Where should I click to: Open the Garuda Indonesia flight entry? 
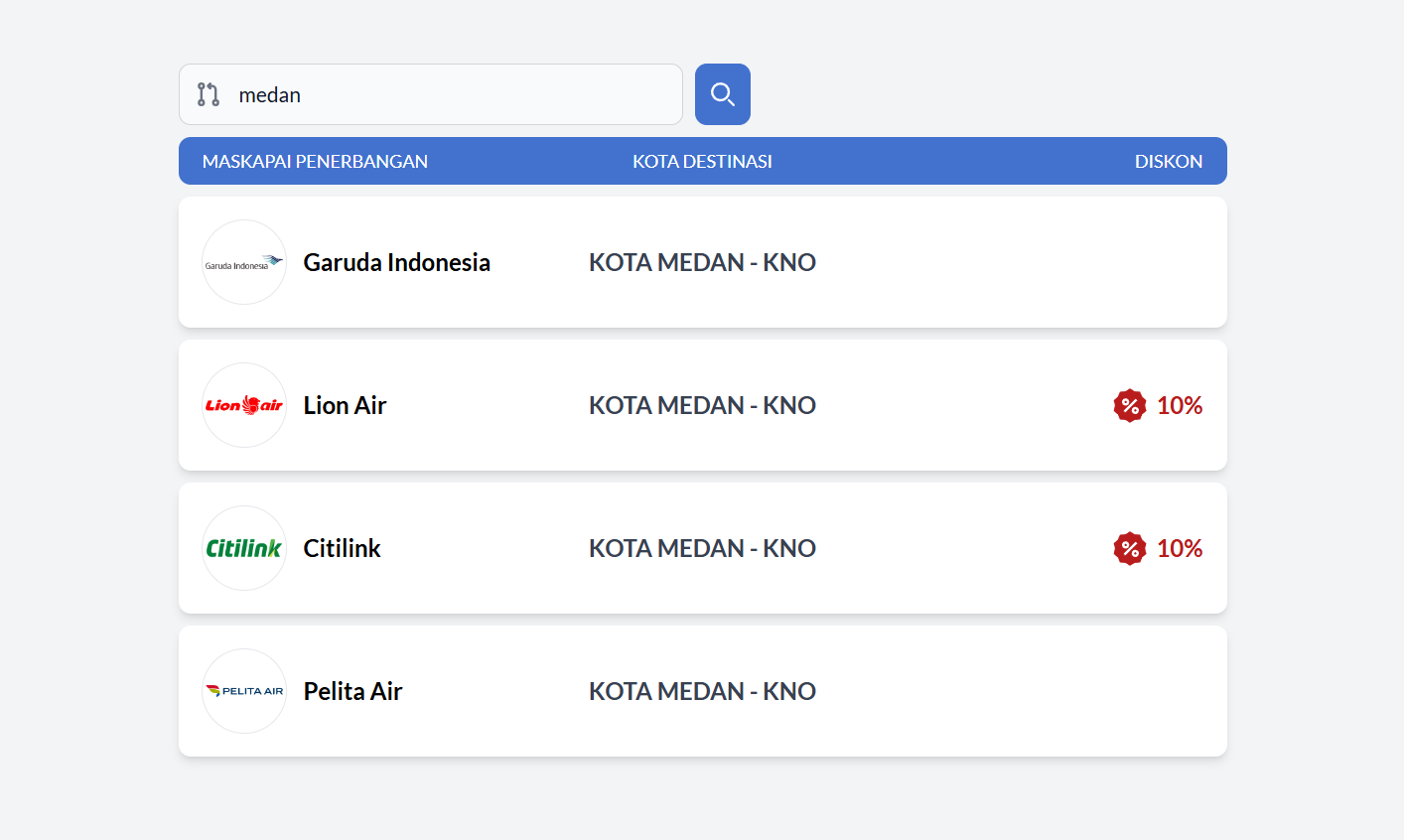pos(702,262)
